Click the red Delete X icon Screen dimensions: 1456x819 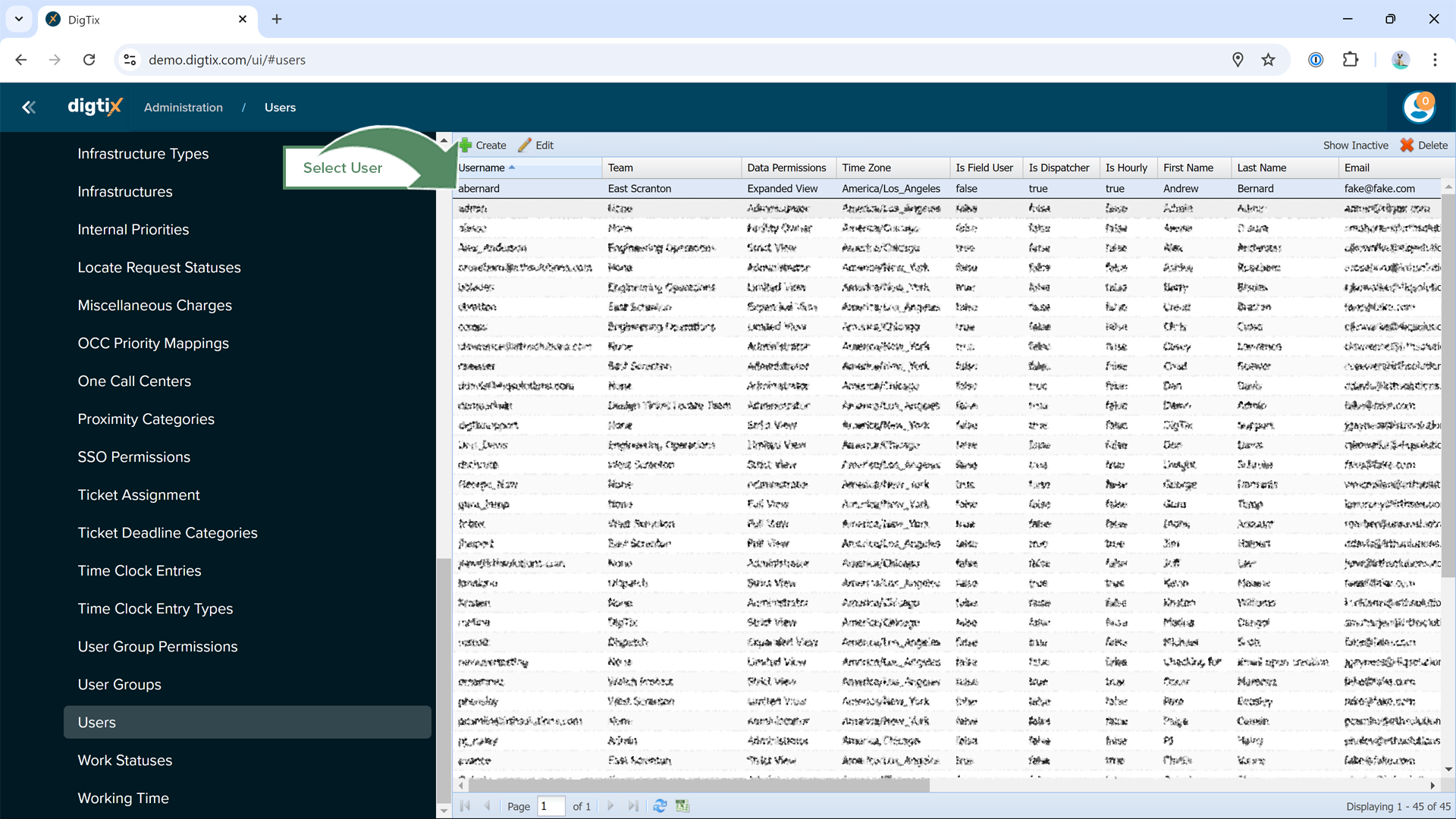click(x=1407, y=145)
